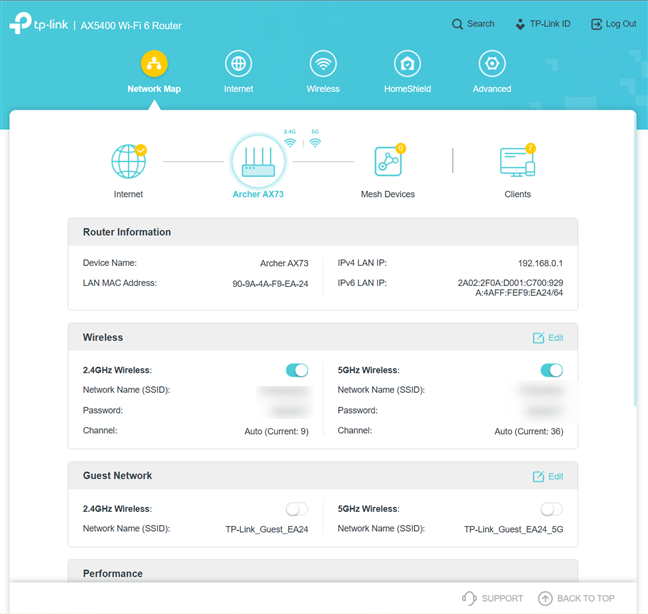Screen dimensions: 648x614
Task: Turn off 5GHz Wireless toggle in Wireless section
Action: click(551, 370)
